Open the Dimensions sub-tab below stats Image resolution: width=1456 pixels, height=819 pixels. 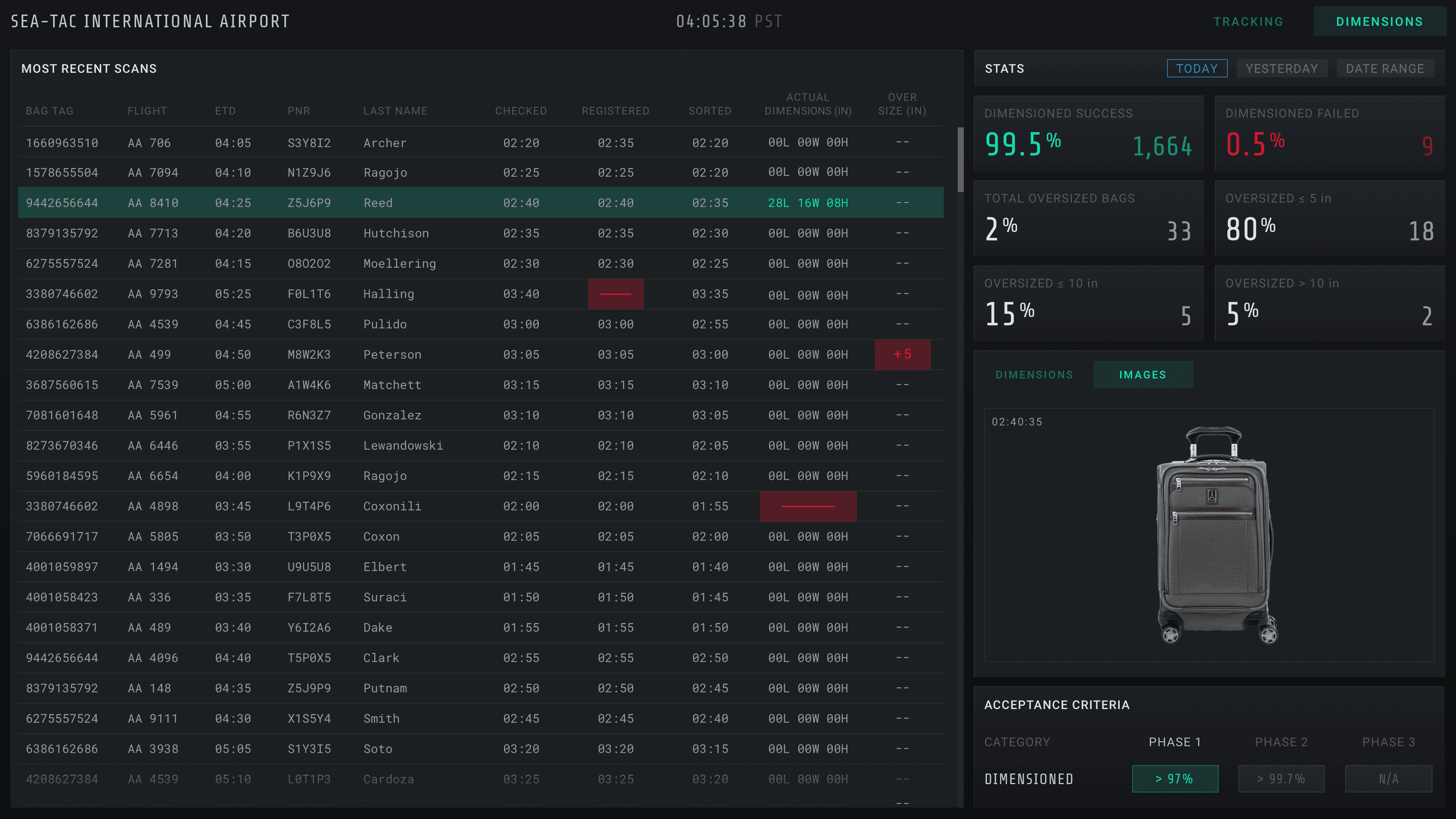1034,375
